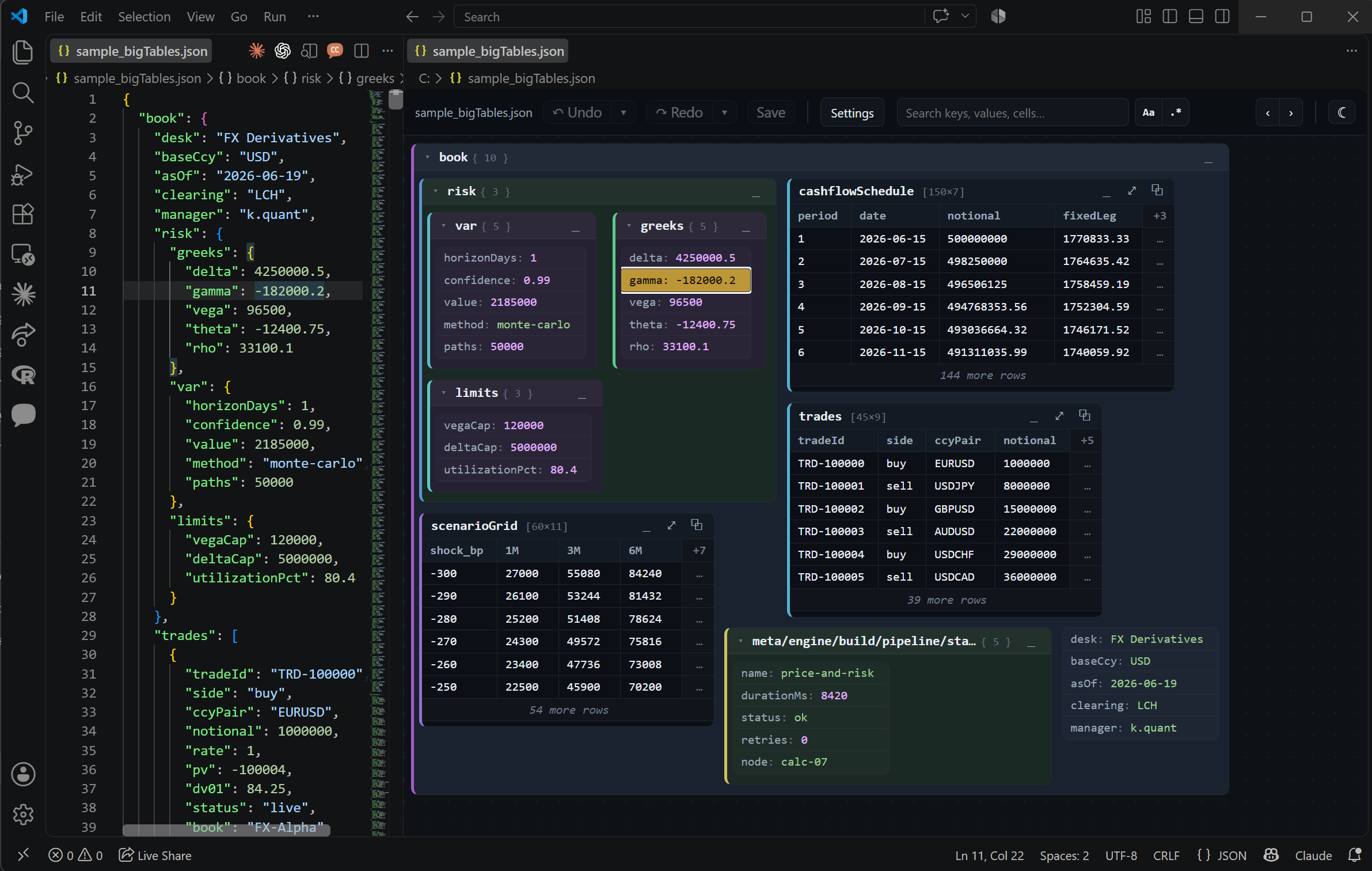The height and width of the screenshot is (871, 1372).
Task: Collapse the risk node triangle
Action: coord(435,191)
